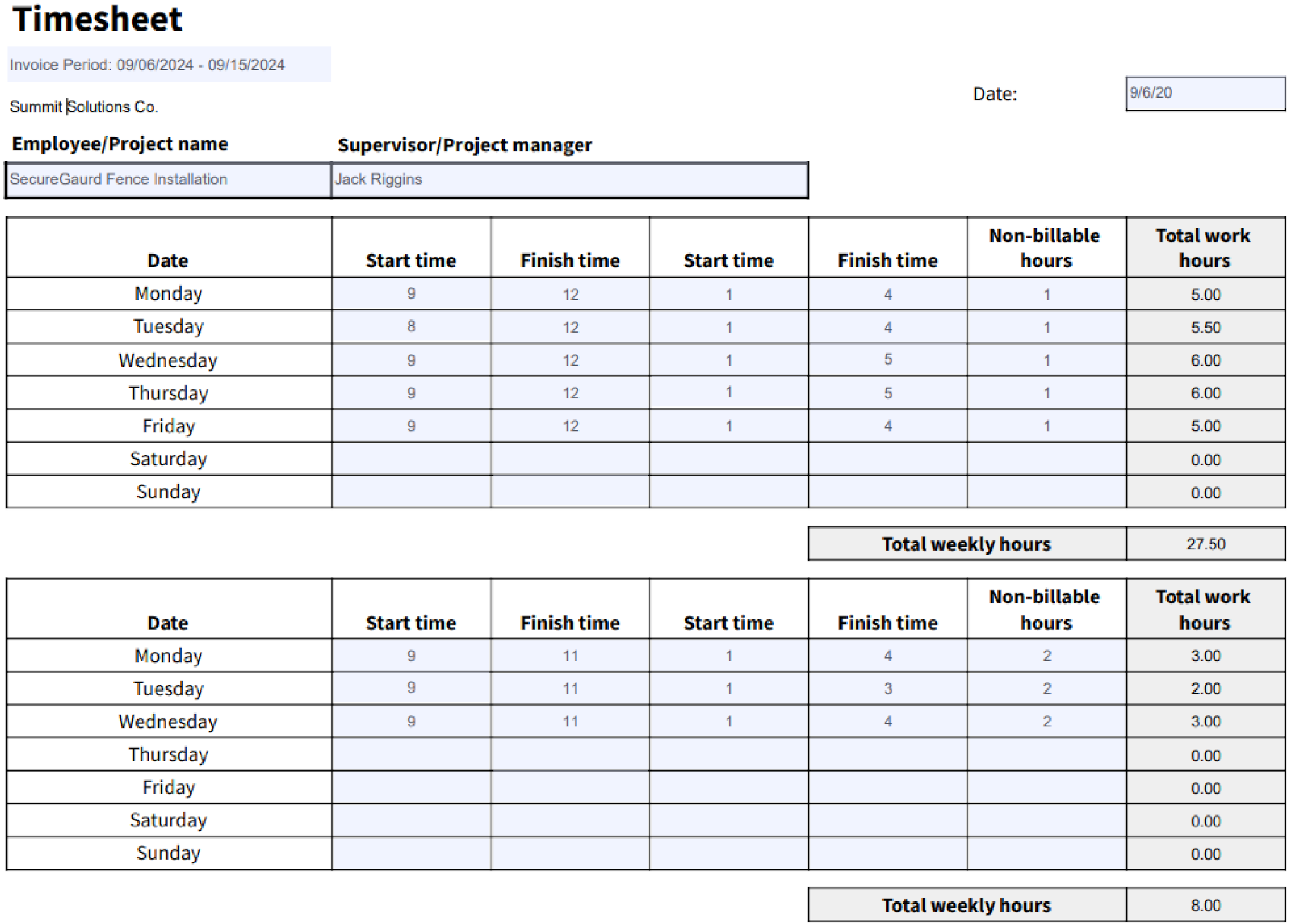The image size is (1289, 924).
Task: Select the SecureGaurd Fence Installation project field
Action: pyautogui.click(x=168, y=179)
